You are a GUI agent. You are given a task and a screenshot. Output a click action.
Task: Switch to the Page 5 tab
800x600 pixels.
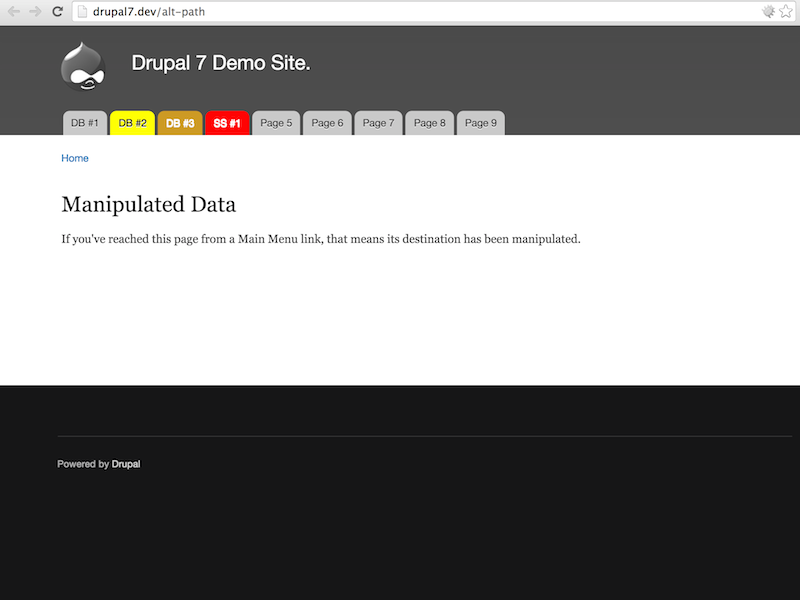[x=276, y=122]
